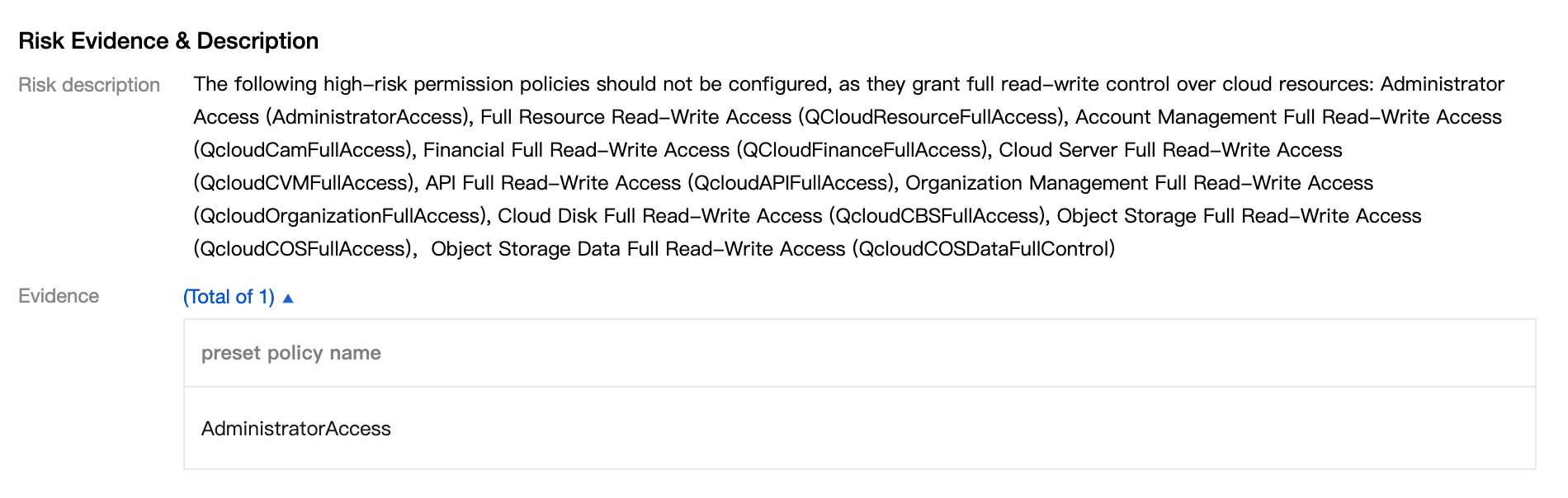This screenshot has width=1568, height=498.
Task: Click the "Cloud Server Full Read-Write Access" text
Action: point(1170,150)
